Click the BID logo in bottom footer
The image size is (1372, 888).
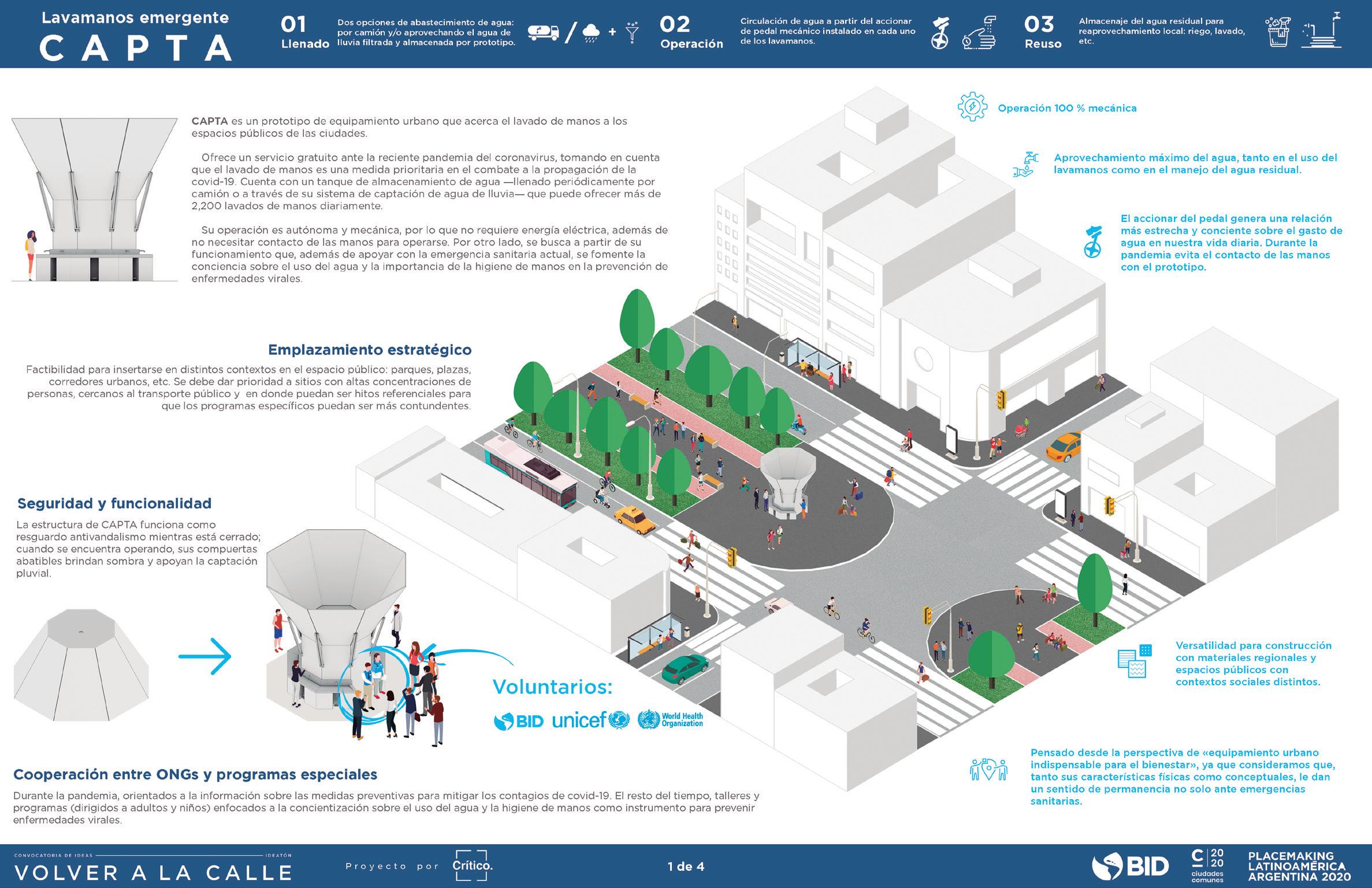(1130, 866)
